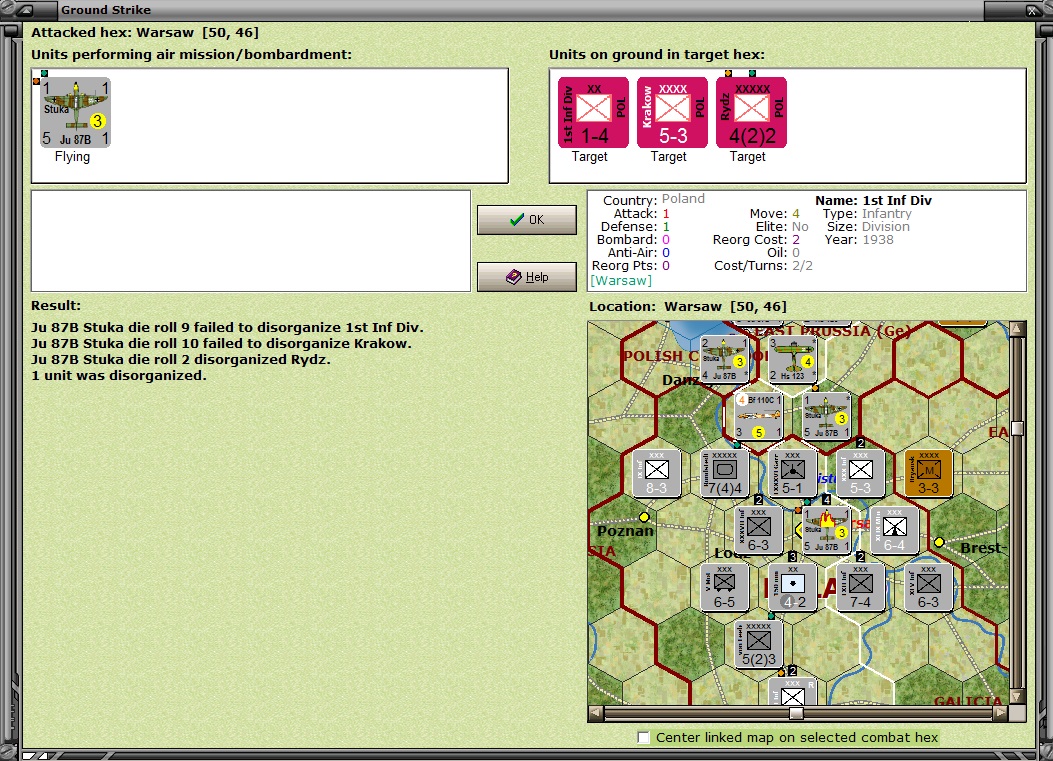Close the Ground Strike window
The width and height of the screenshot is (1053, 761).
click(1032, 10)
